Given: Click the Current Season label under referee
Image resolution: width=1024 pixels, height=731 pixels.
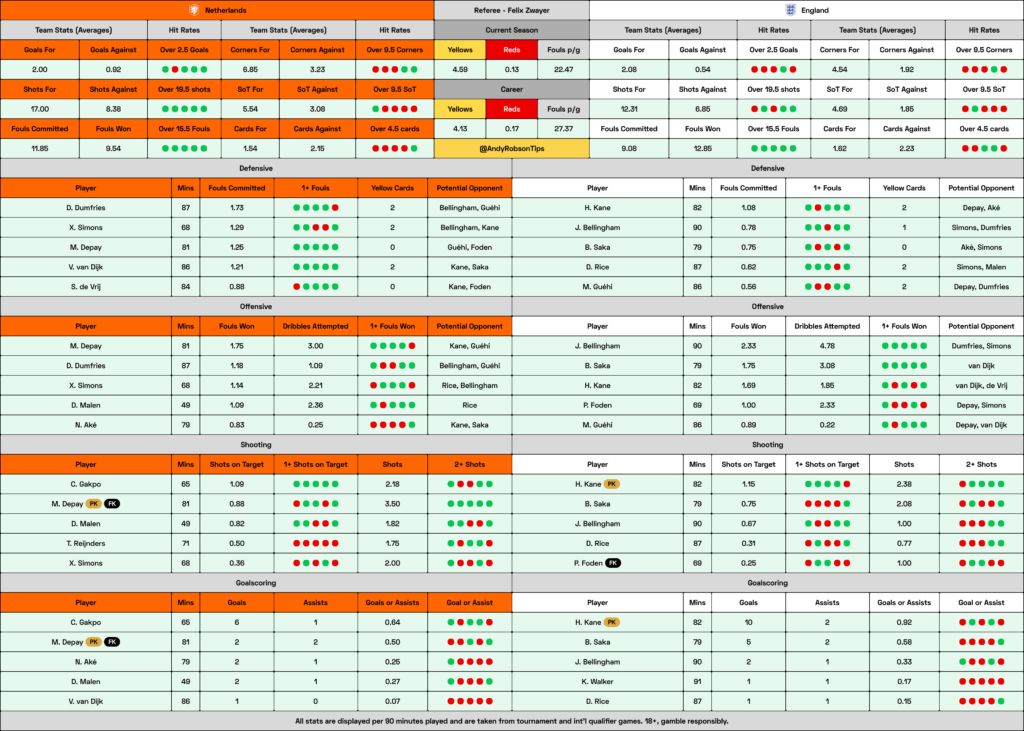Looking at the screenshot, I should pos(511,30).
